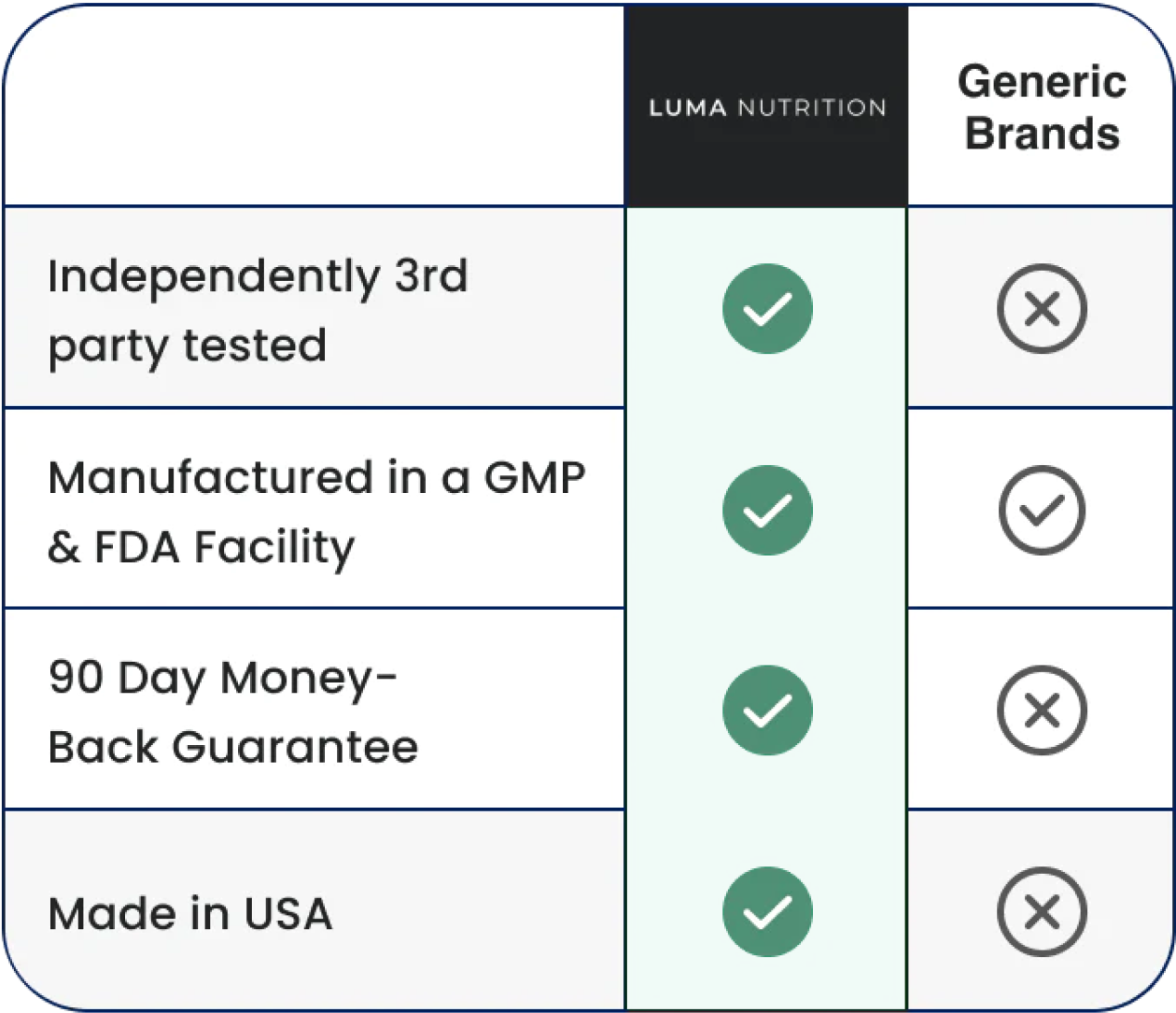The width and height of the screenshot is (1176, 1013).
Task: Click the words 'party tested' in first row
Action: [x=188, y=347]
